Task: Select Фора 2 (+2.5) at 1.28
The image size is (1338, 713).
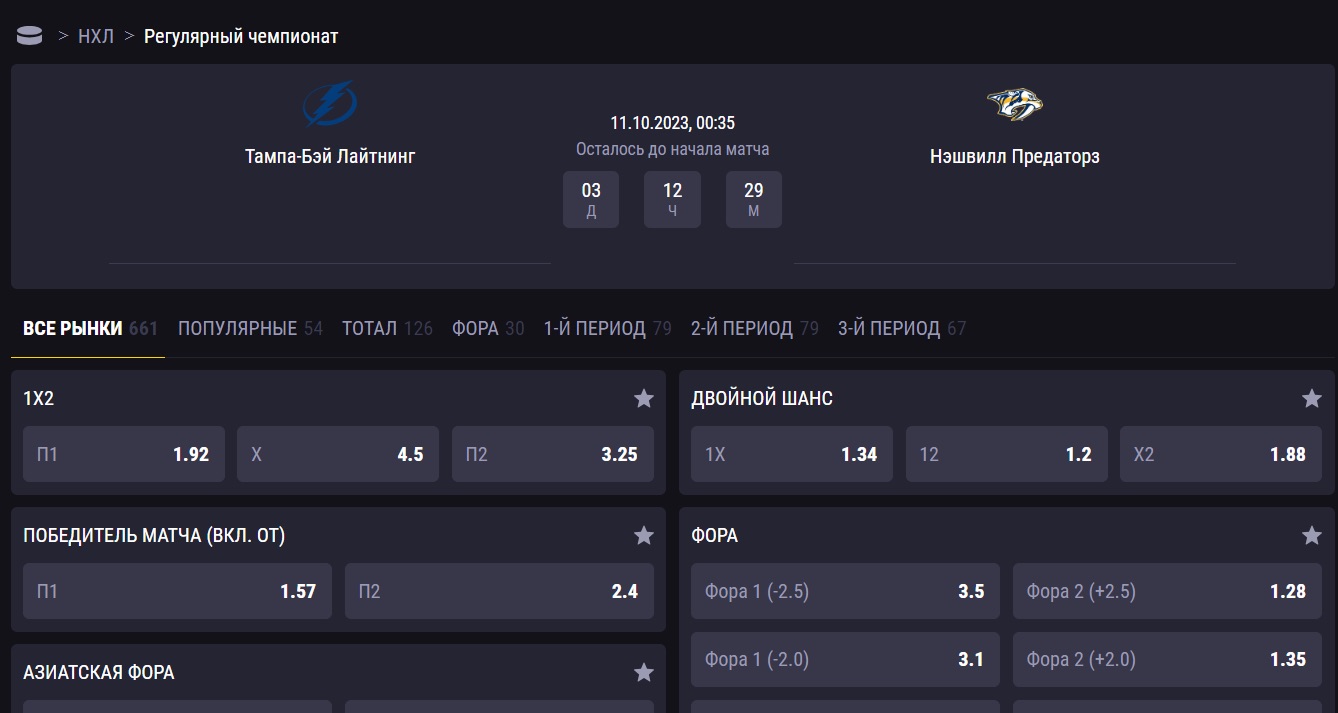Action: point(1167,591)
